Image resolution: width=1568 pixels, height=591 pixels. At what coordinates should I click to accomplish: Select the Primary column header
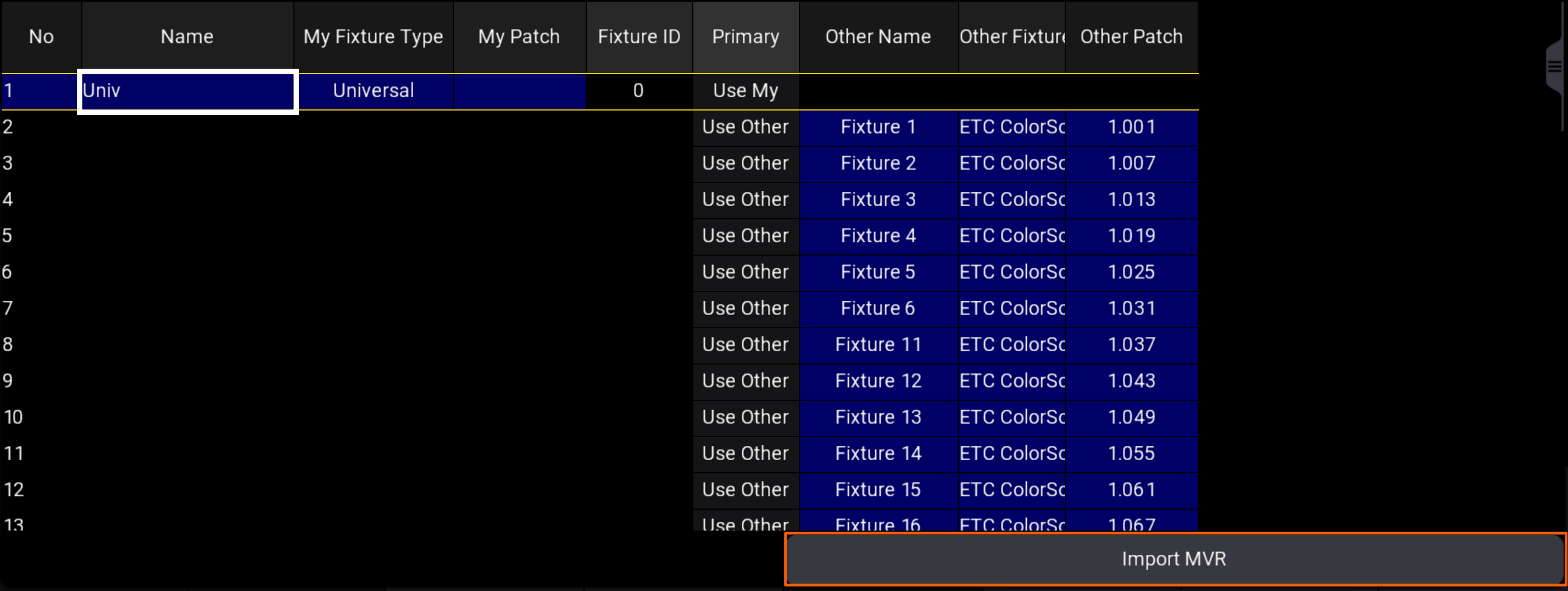tap(745, 36)
